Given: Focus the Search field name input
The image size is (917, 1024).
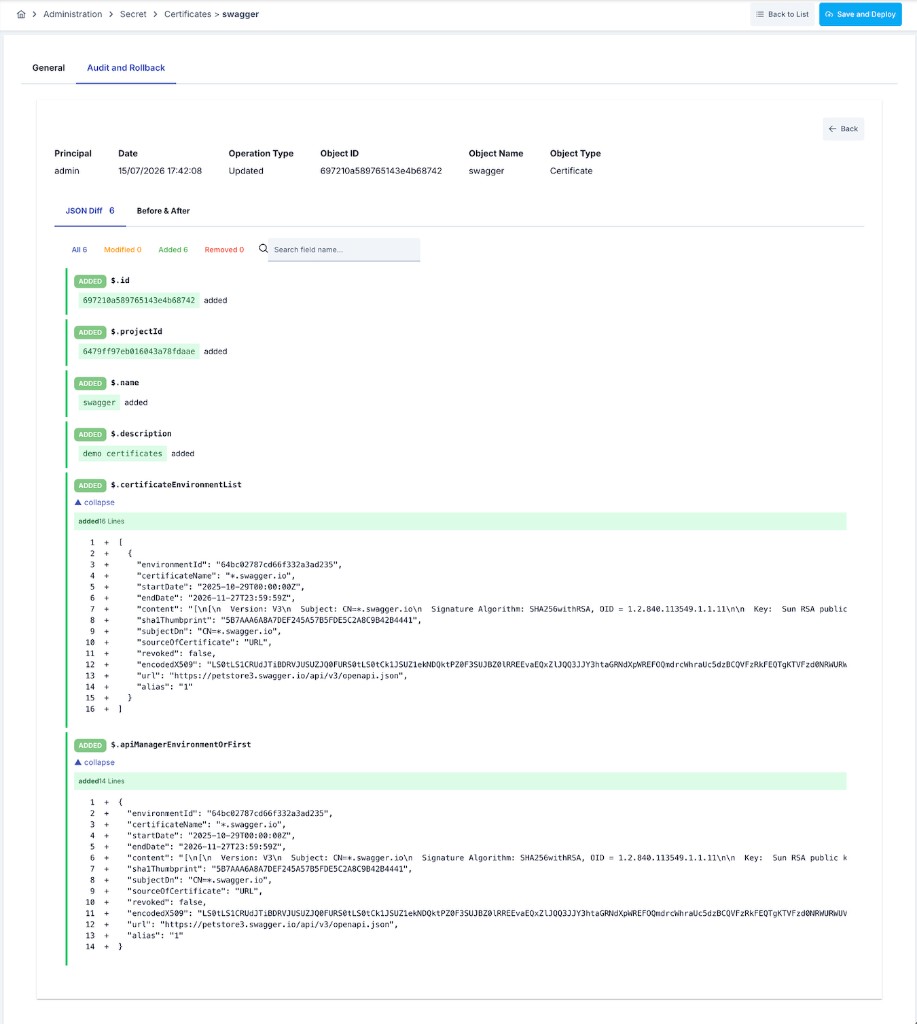Looking at the screenshot, I should 344,249.
